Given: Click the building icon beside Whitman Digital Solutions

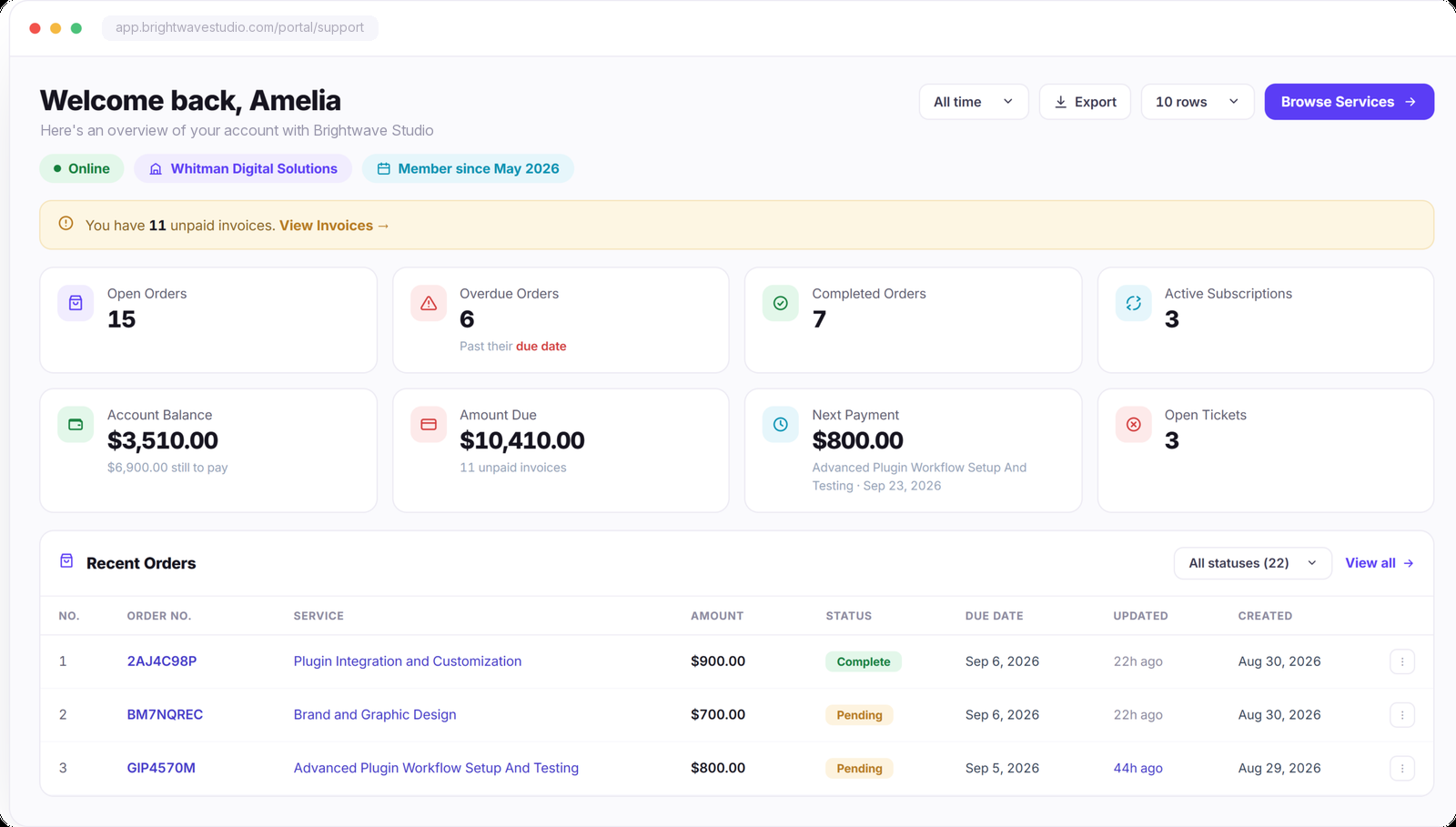Looking at the screenshot, I should [156, 169].
